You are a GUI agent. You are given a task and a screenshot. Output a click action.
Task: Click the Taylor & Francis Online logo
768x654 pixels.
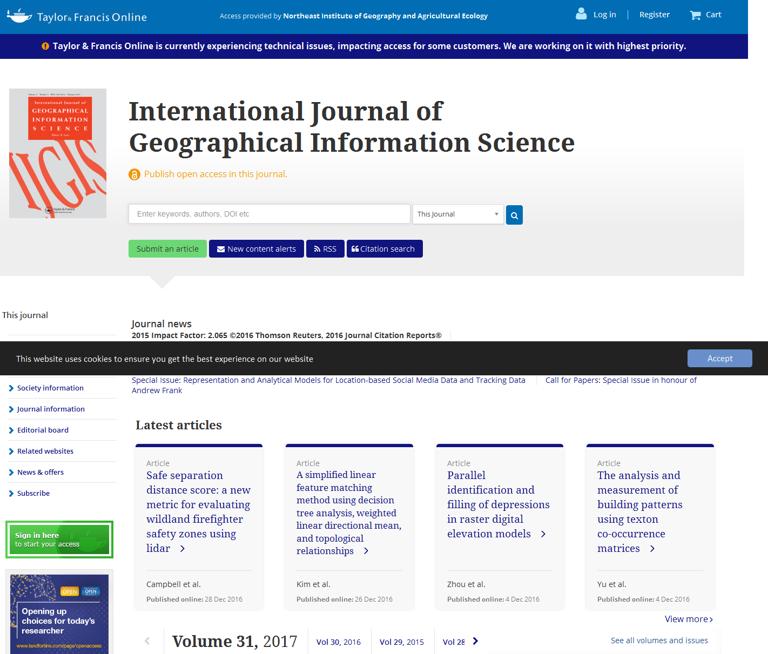coord(77,16)
